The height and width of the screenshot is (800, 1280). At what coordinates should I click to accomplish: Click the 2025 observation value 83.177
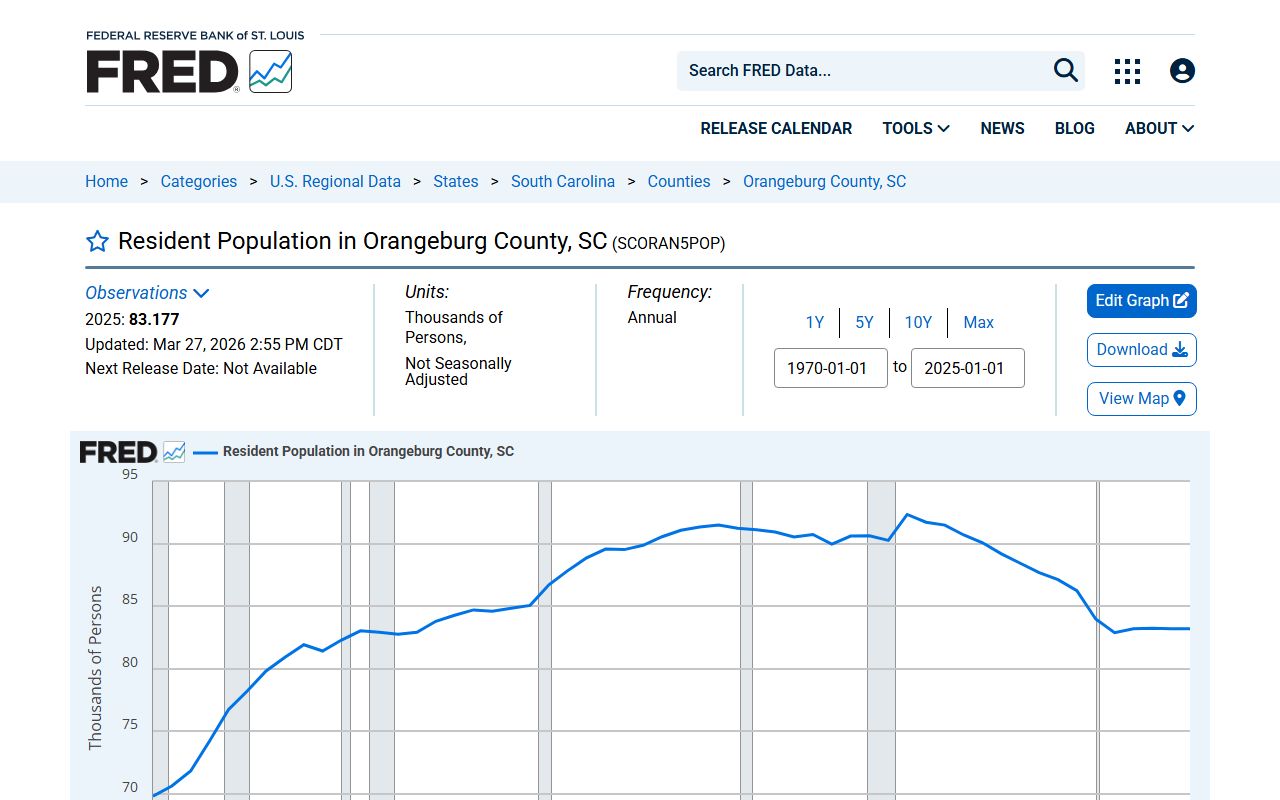point(154,320)
